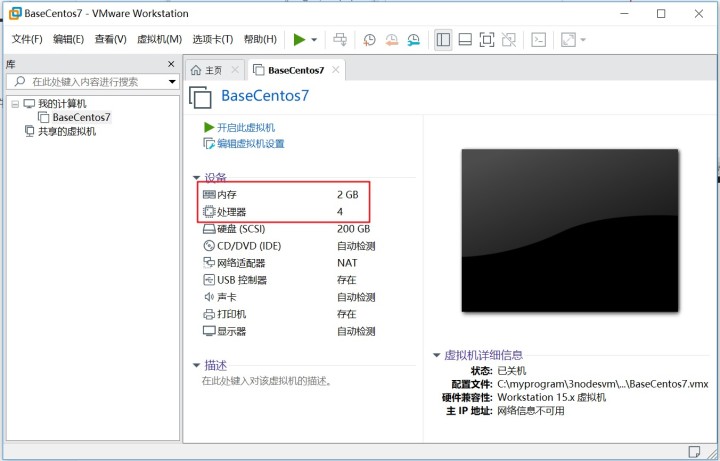Click the 已关机 status text
This screenshot has height=461, width=720.
tap(512, 371)
